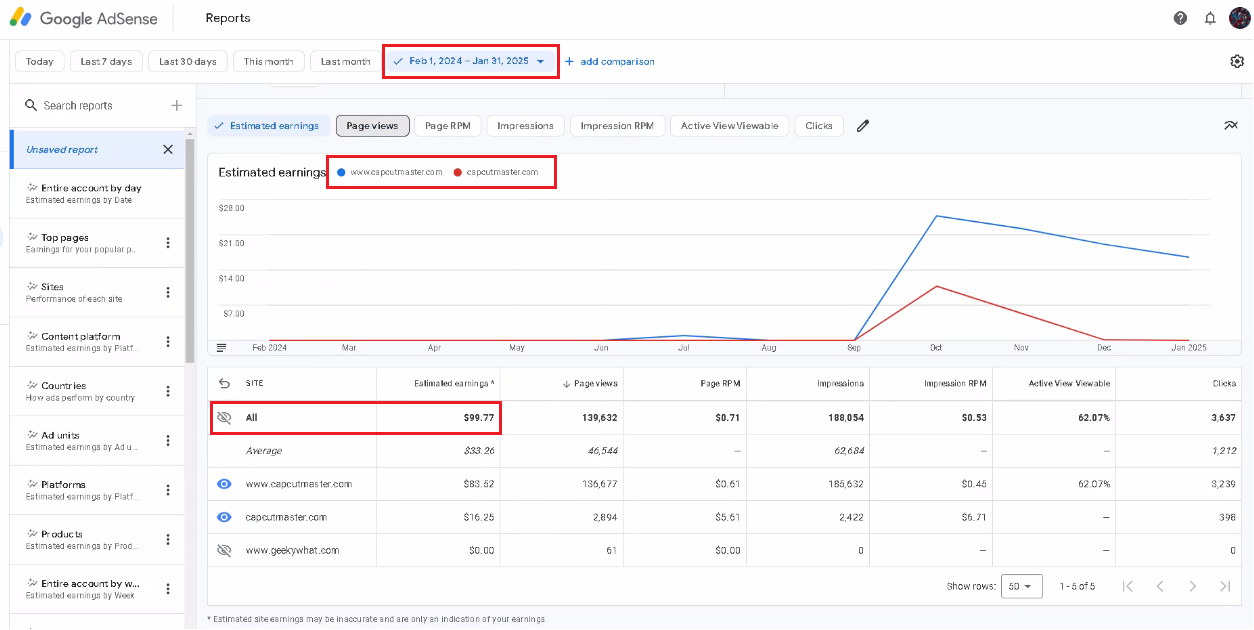Open more options for Top pages
The image size is (1254, 630).
coord(168,243)
